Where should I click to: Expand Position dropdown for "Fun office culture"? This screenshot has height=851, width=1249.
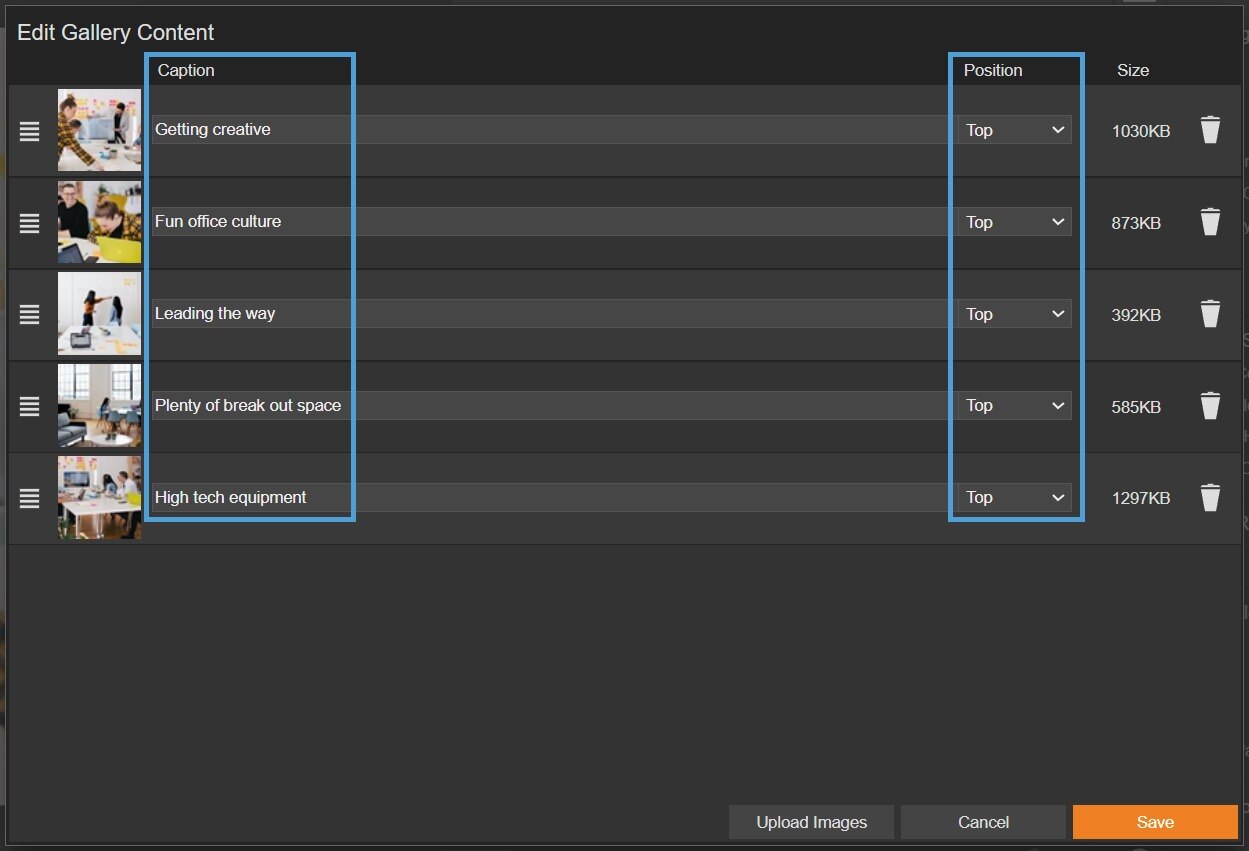[x=1014, y=222]
